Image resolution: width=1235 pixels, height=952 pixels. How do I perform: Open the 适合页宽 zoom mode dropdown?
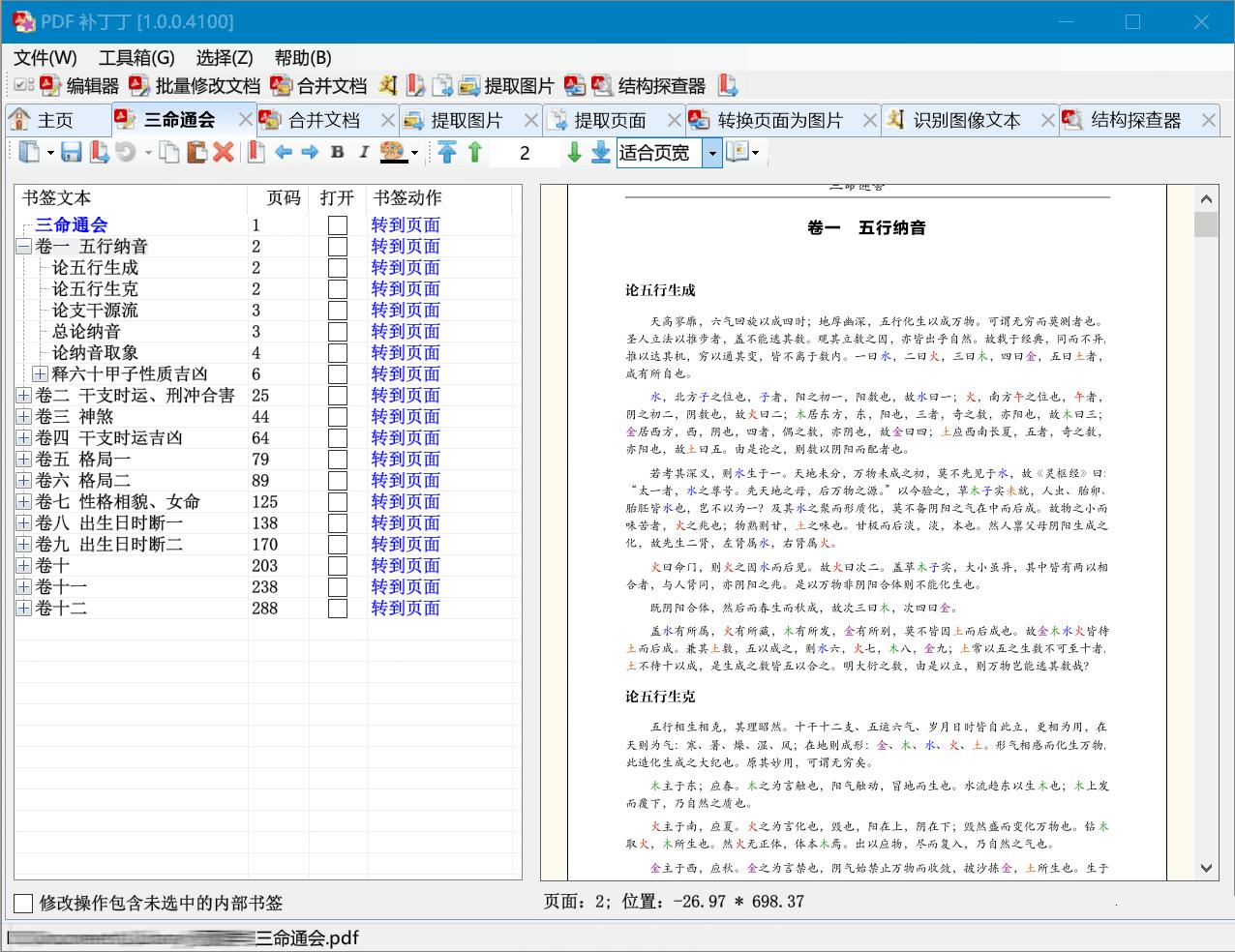711,152
